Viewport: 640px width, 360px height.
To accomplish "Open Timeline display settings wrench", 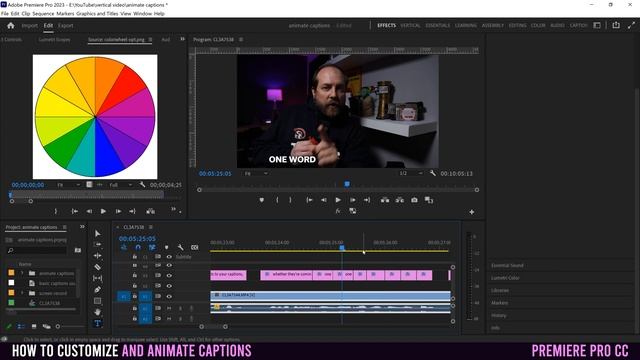I will [x=180, y=247].
